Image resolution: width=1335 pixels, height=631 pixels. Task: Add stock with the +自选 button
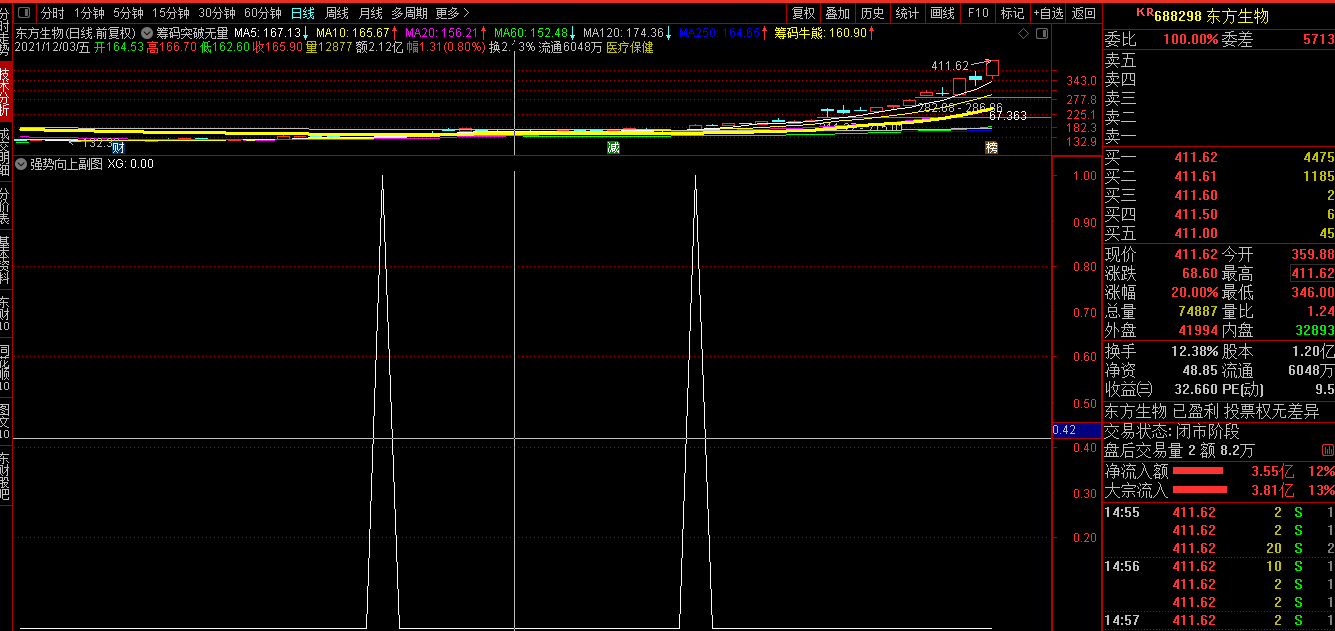[1047, 13]
